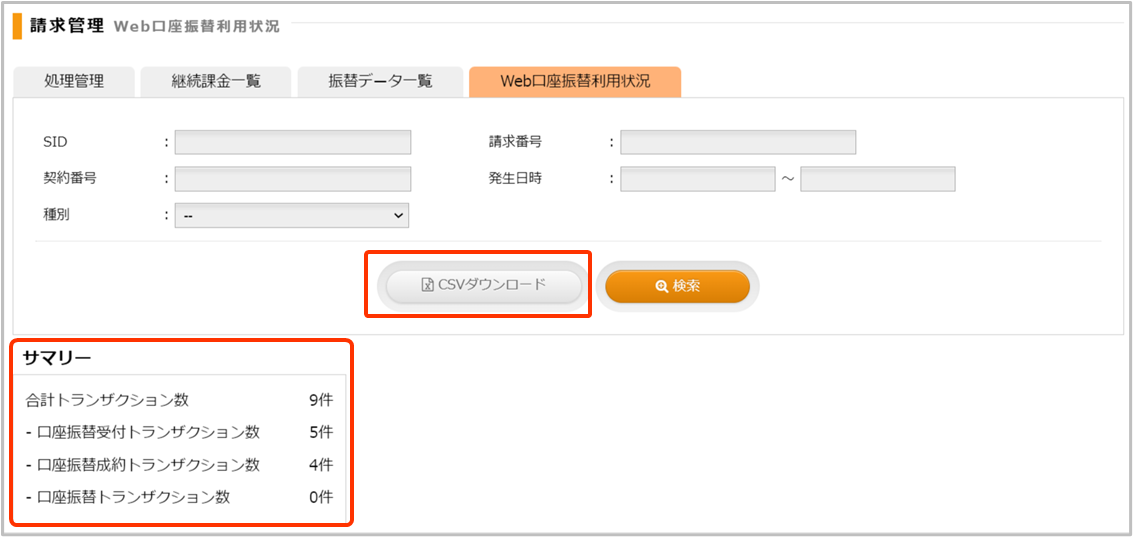Click the サマリー section heading
This screenshot has height=537, width=1133.
tap(57, 357)
